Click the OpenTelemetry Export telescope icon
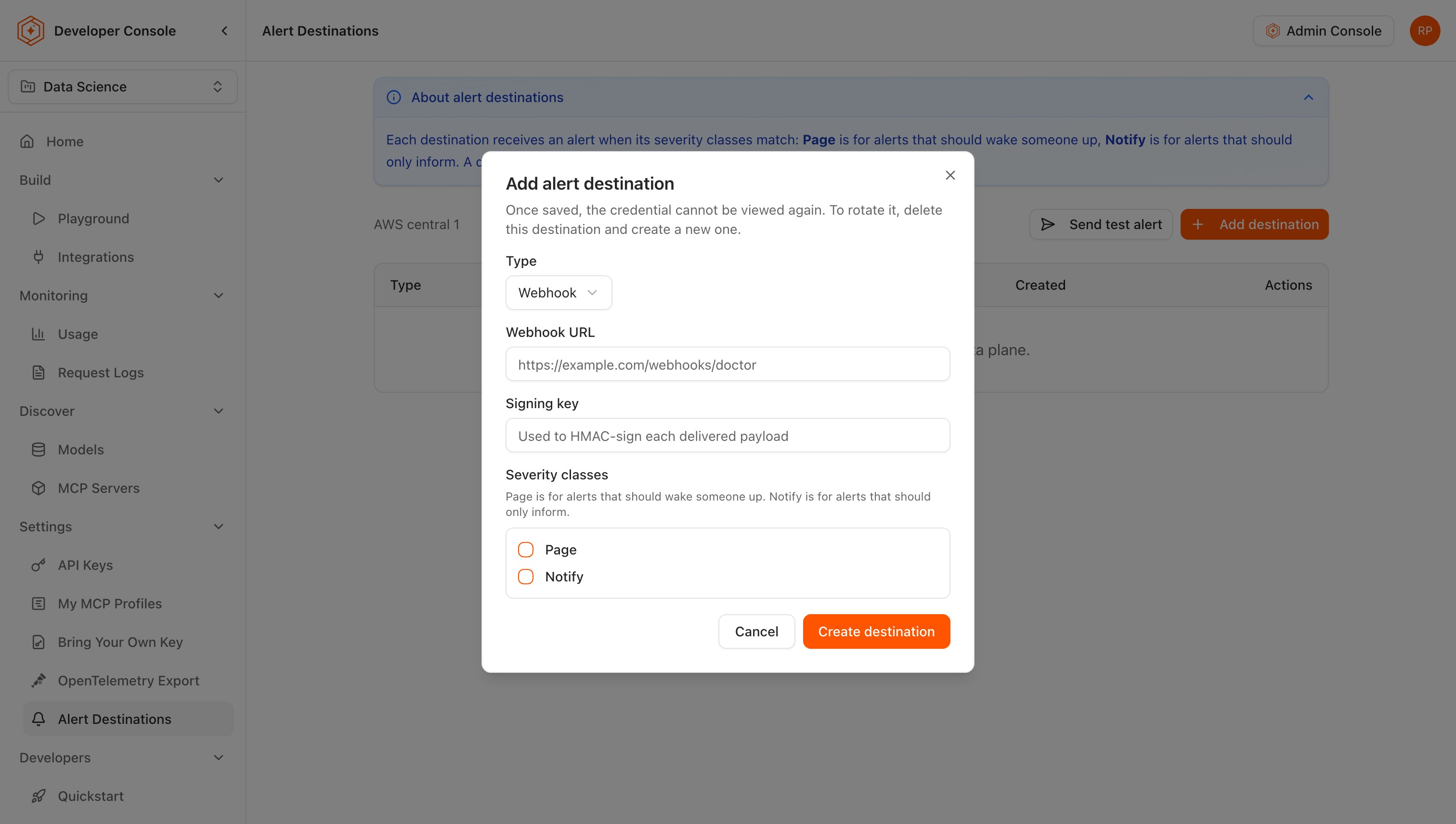The image size is (1456, 824). click(39, 680)
